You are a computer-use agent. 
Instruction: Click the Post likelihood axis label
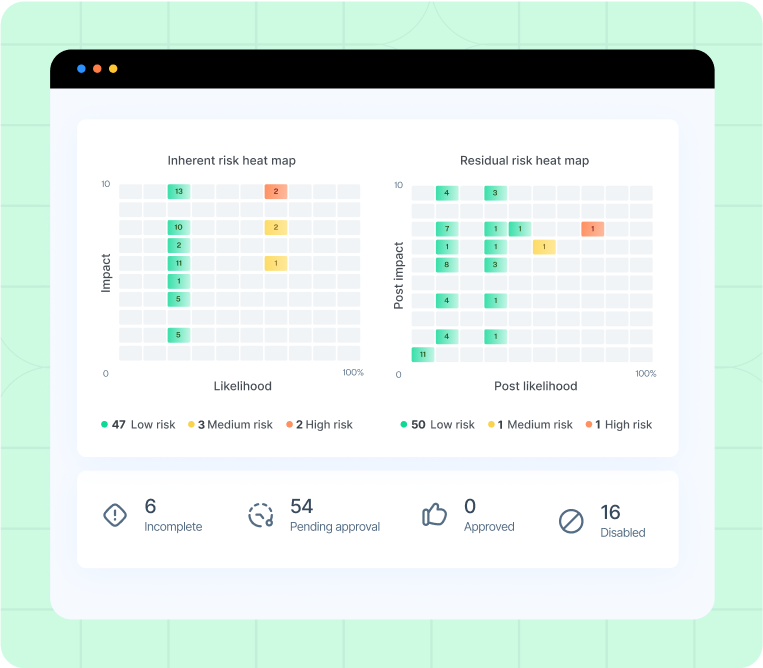(536, 386)
